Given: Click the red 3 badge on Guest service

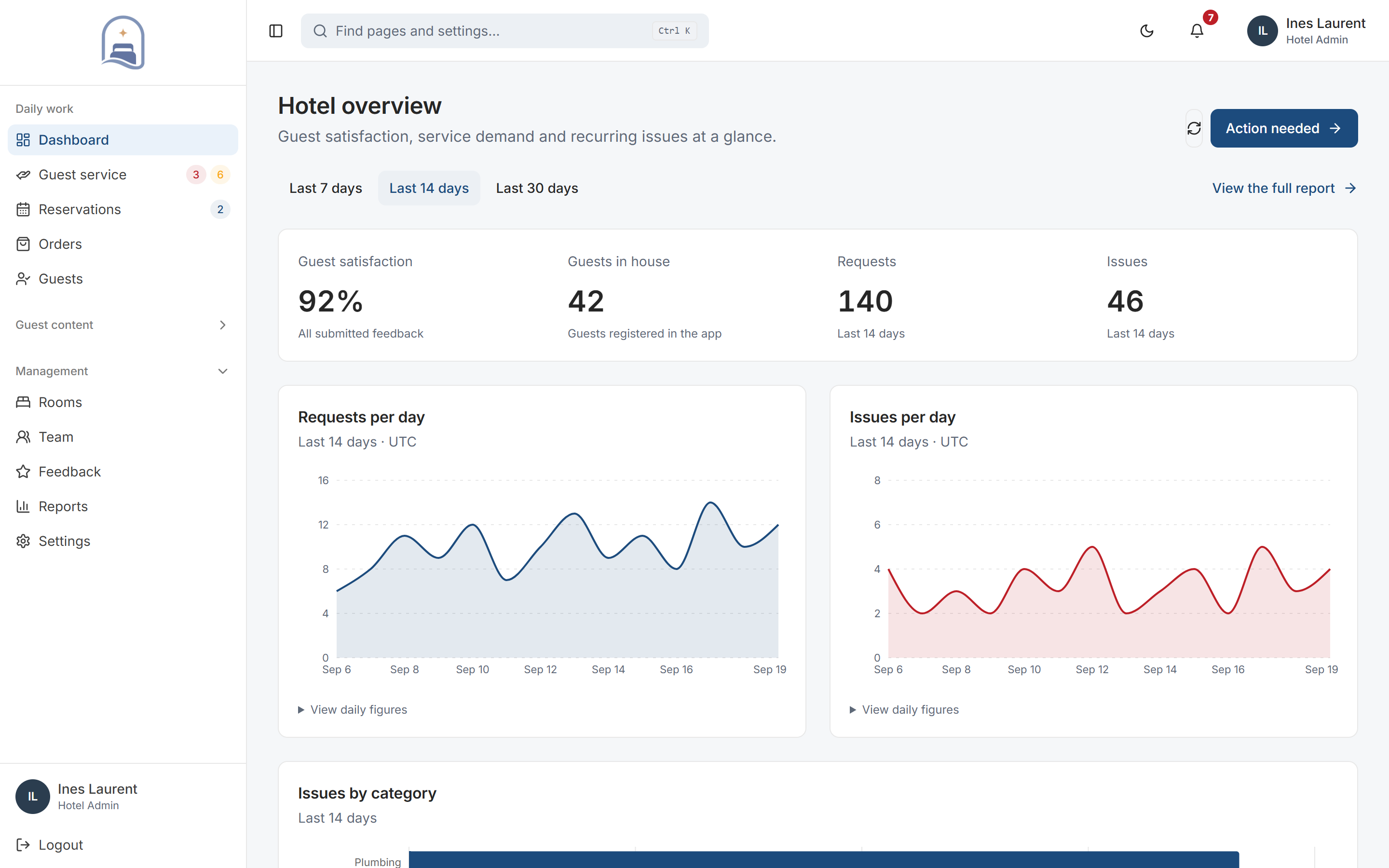Looking at the screenshot, I should pyautogui.click(x=196, y=175).
